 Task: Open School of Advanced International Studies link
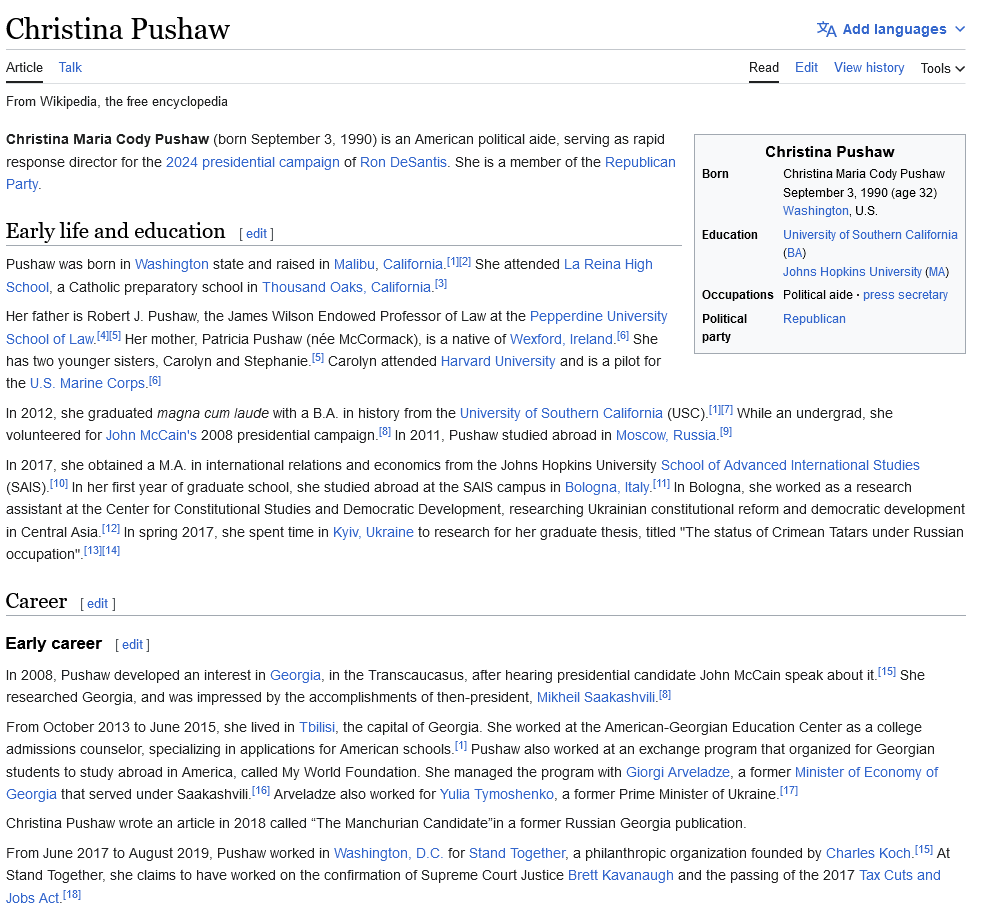(x=790, y=465)
